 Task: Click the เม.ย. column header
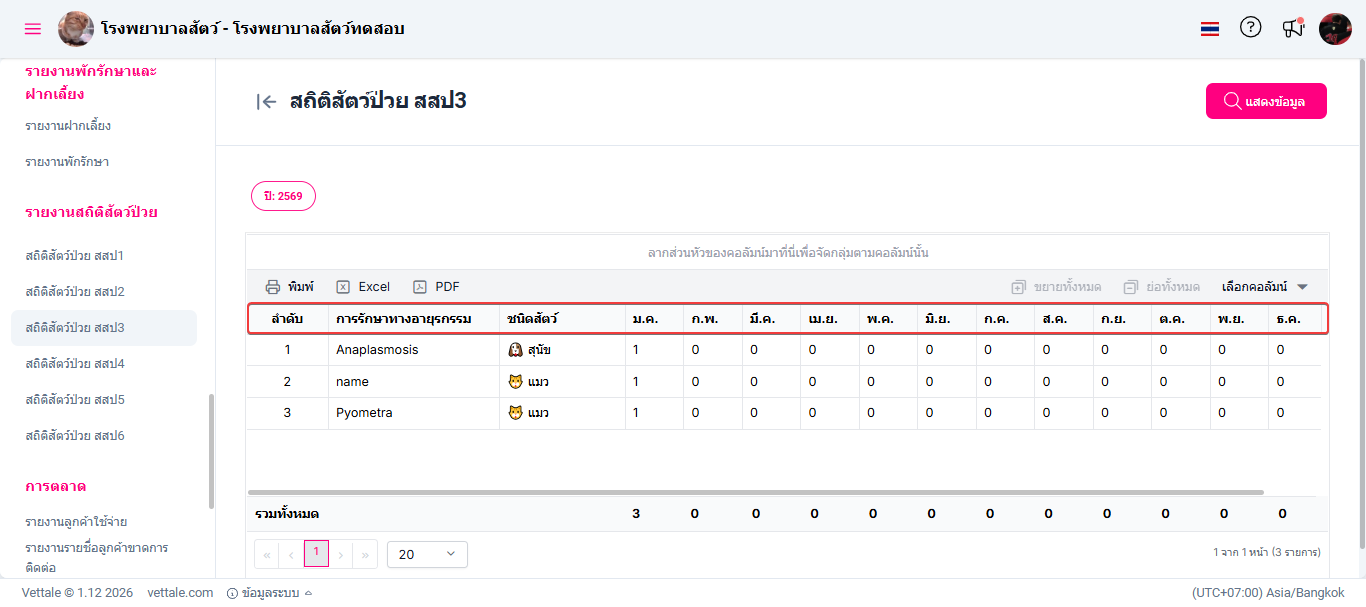click(830, 318)
